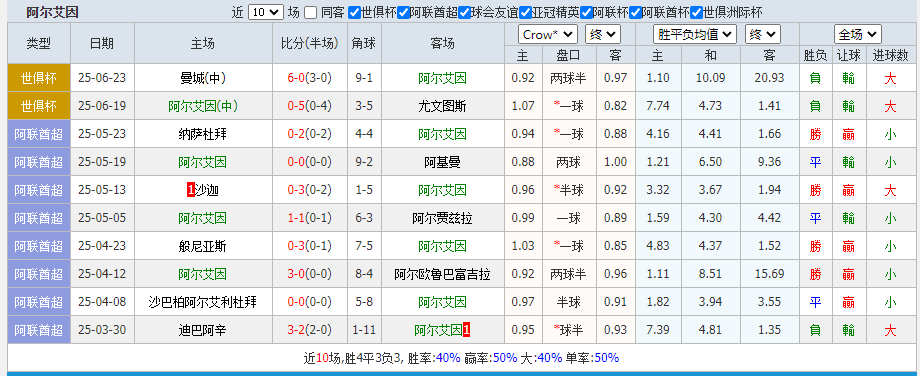Open home team 纳萨杜拜
Screen dimensions: 920x376
pos(203,134)
